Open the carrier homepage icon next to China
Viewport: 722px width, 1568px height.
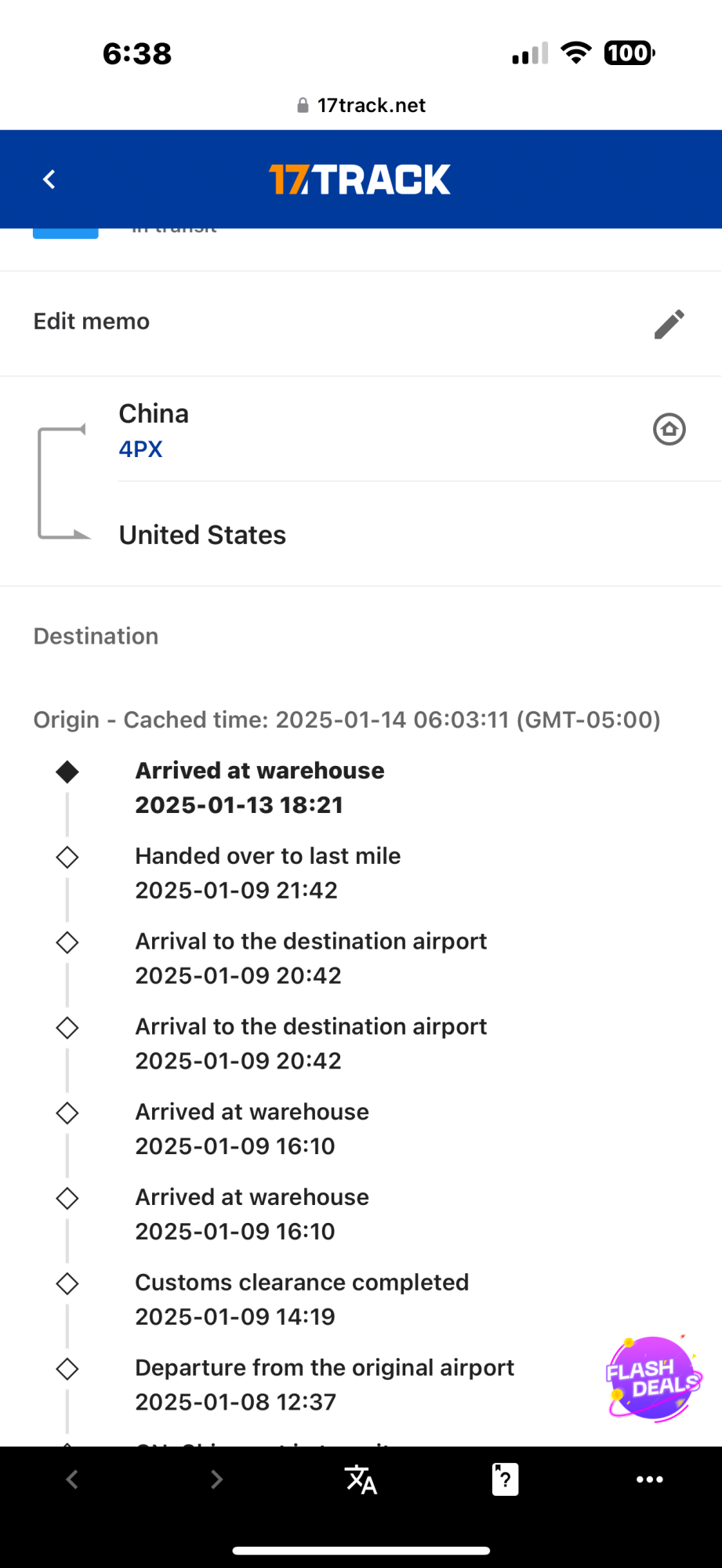click(x=669, y=429)
